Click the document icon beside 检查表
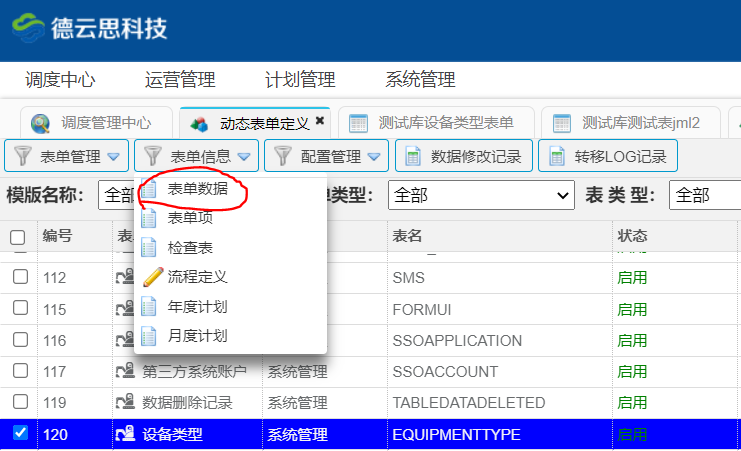 [150, 247]
